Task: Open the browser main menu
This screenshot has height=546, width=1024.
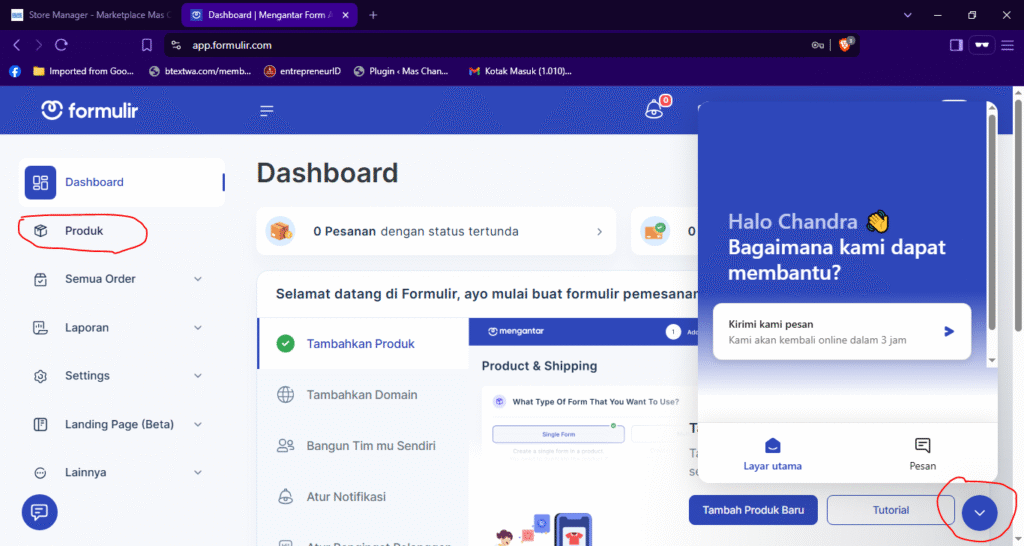Action: (x=1008, y=45)
